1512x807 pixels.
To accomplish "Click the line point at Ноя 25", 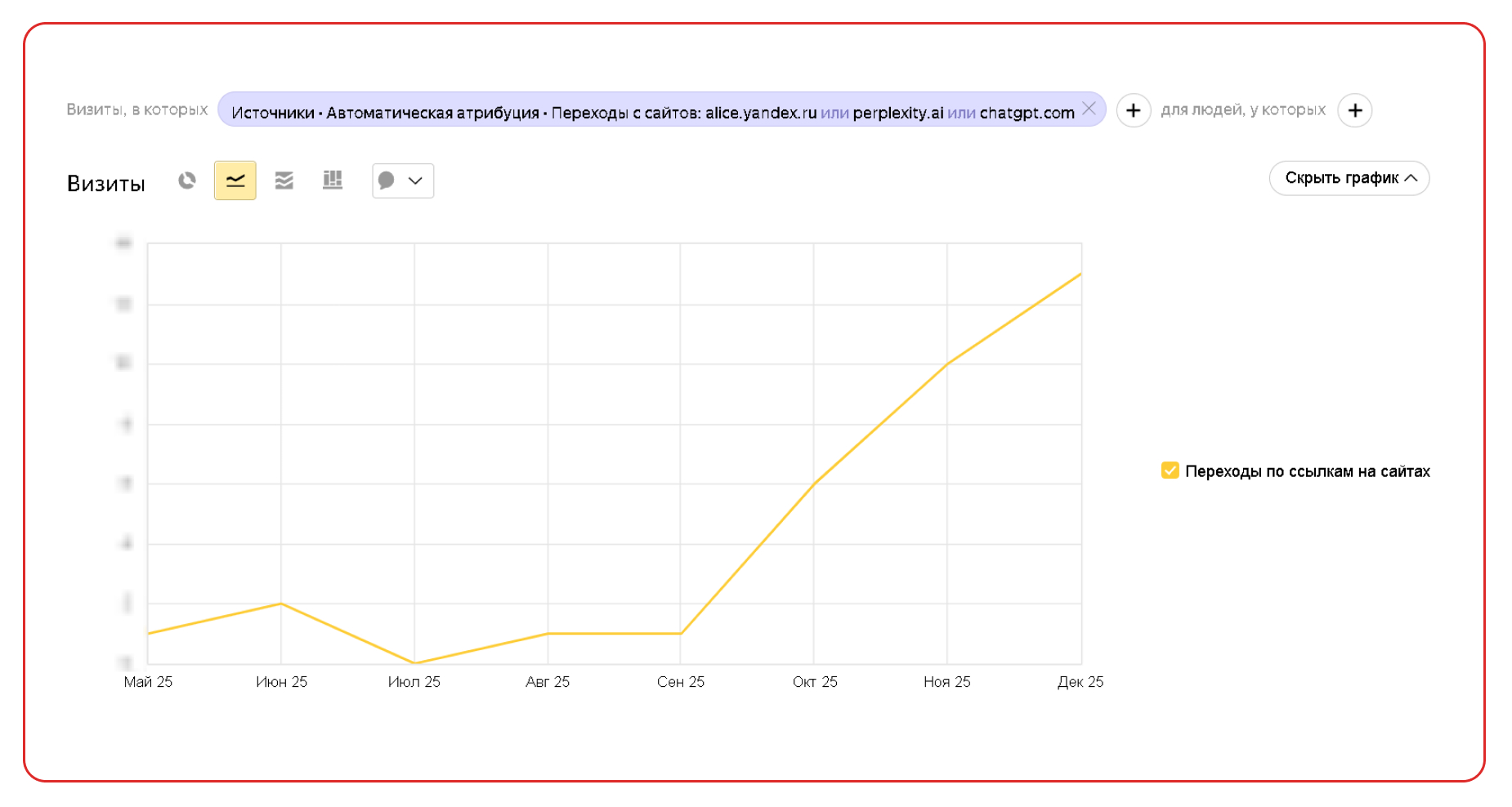I will pyautogui.click(x=946, y=364).
